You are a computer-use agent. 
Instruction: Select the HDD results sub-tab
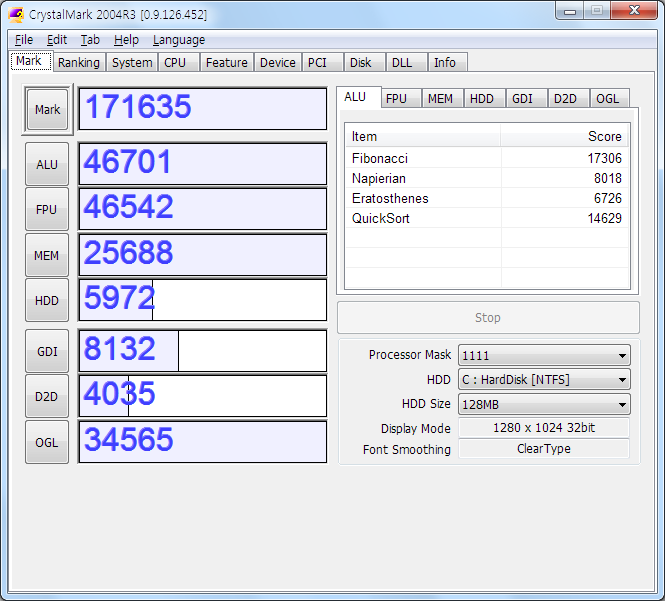tap(483, 98)
